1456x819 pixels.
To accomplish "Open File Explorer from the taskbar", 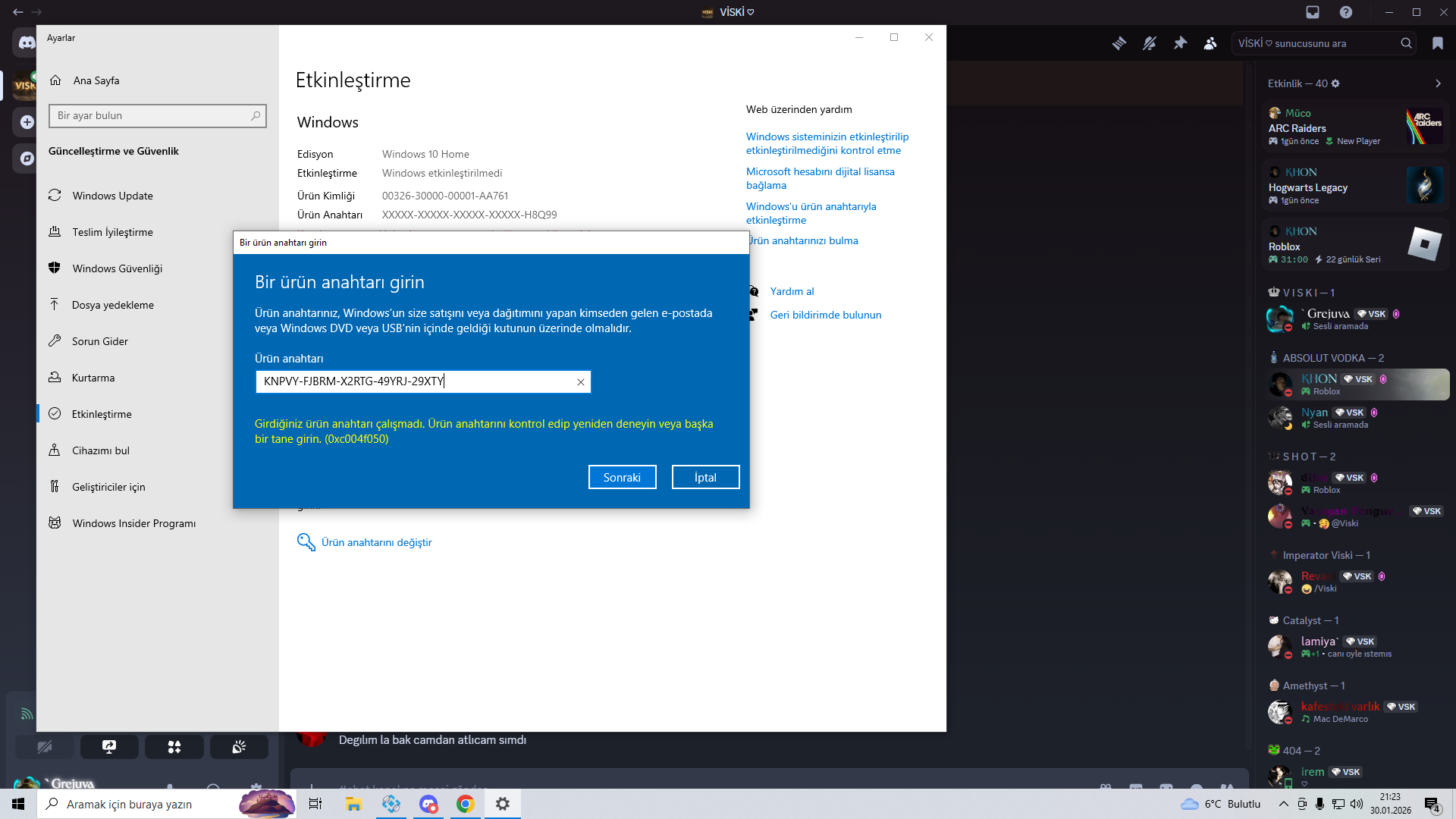I will [353, 804].
